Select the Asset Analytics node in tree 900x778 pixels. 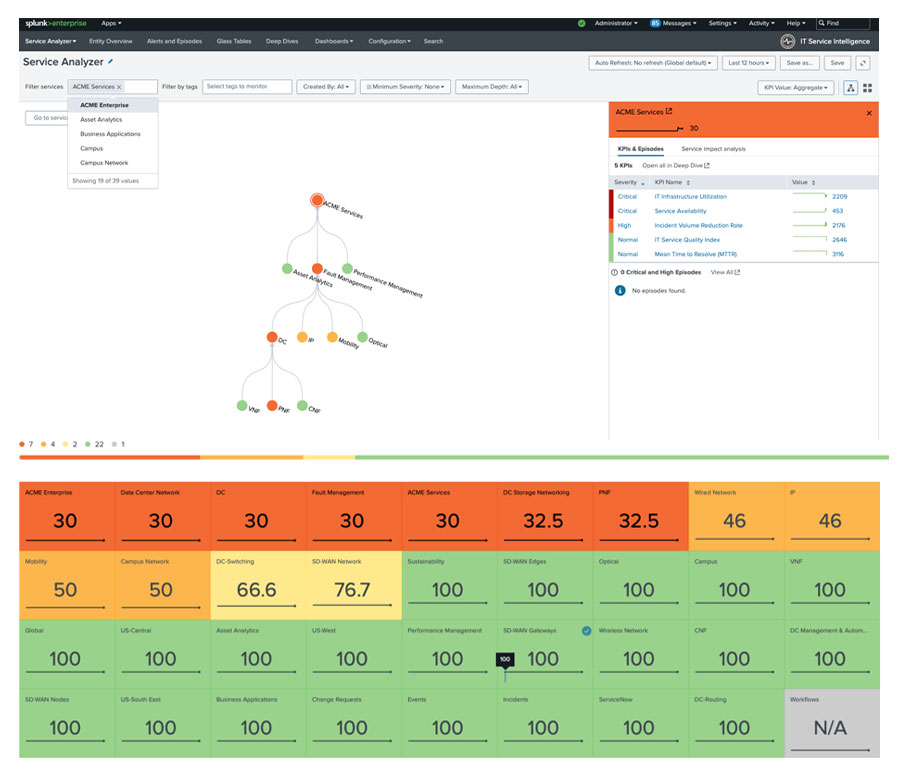[287, 268]
